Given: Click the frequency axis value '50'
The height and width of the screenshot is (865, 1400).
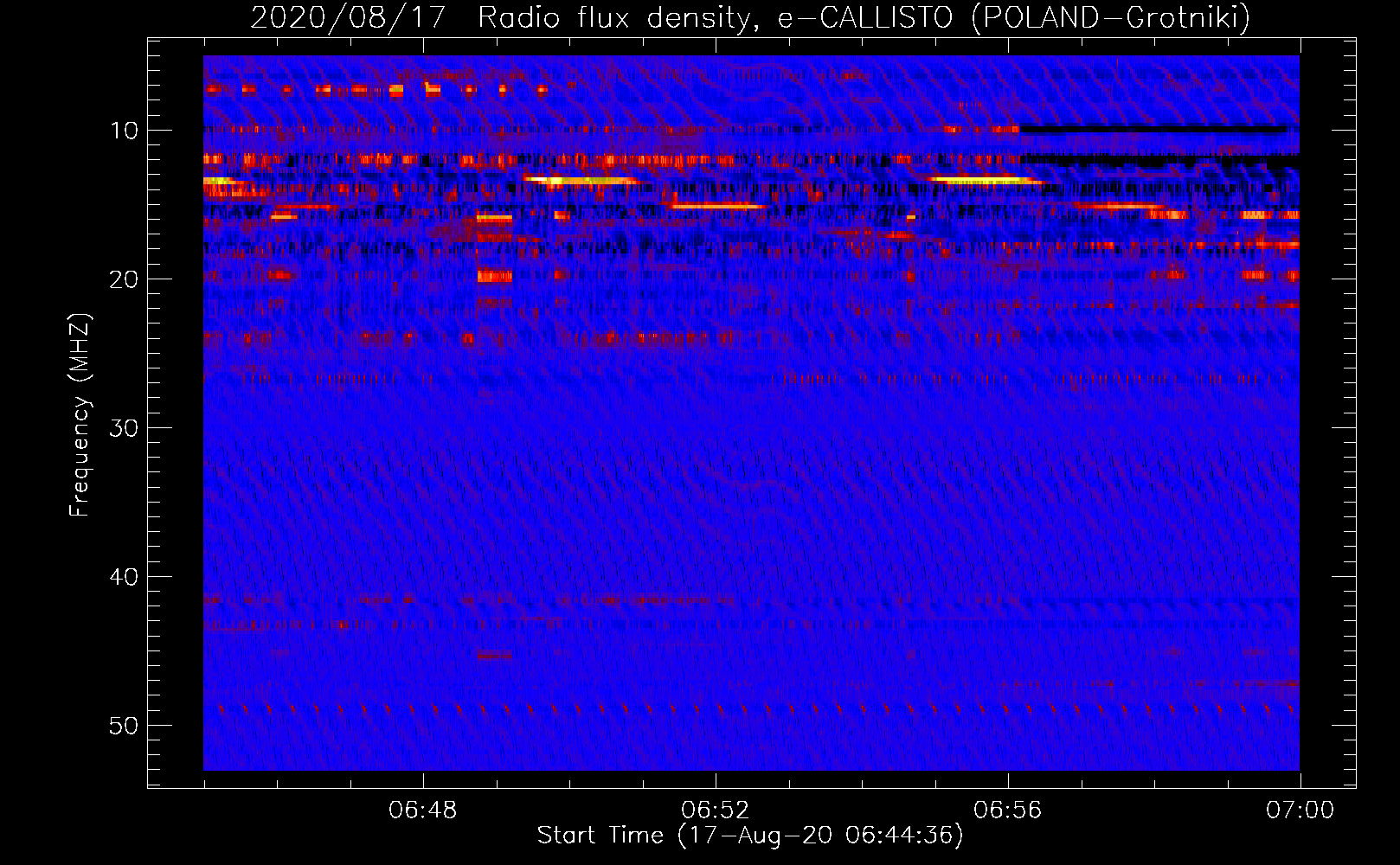Looking at the screenshot, I should coord(125,726).
